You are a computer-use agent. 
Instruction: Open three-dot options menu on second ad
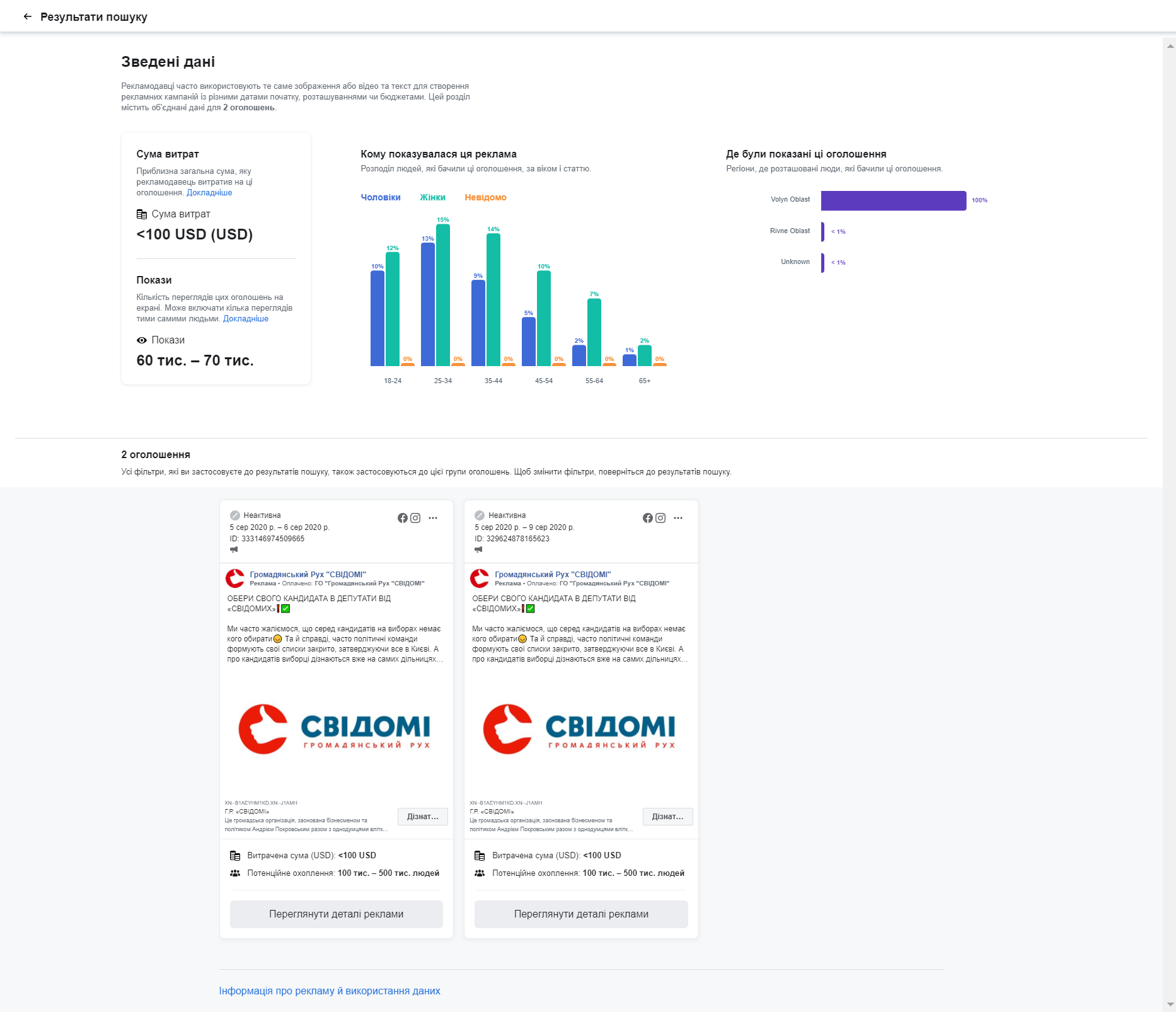678,518
